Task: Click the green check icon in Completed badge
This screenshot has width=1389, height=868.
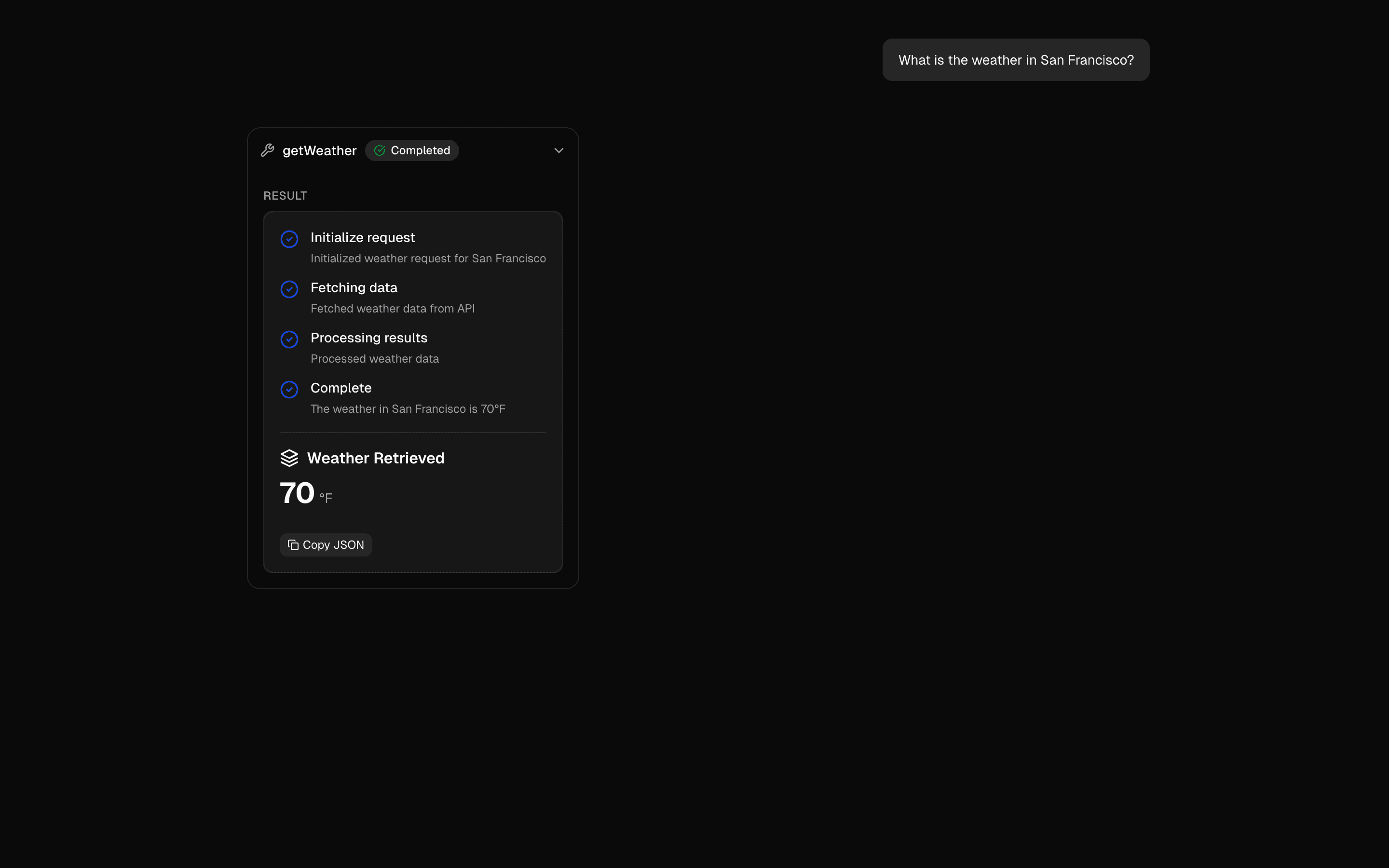Action: pyautogui.click(x=380, y=150)
